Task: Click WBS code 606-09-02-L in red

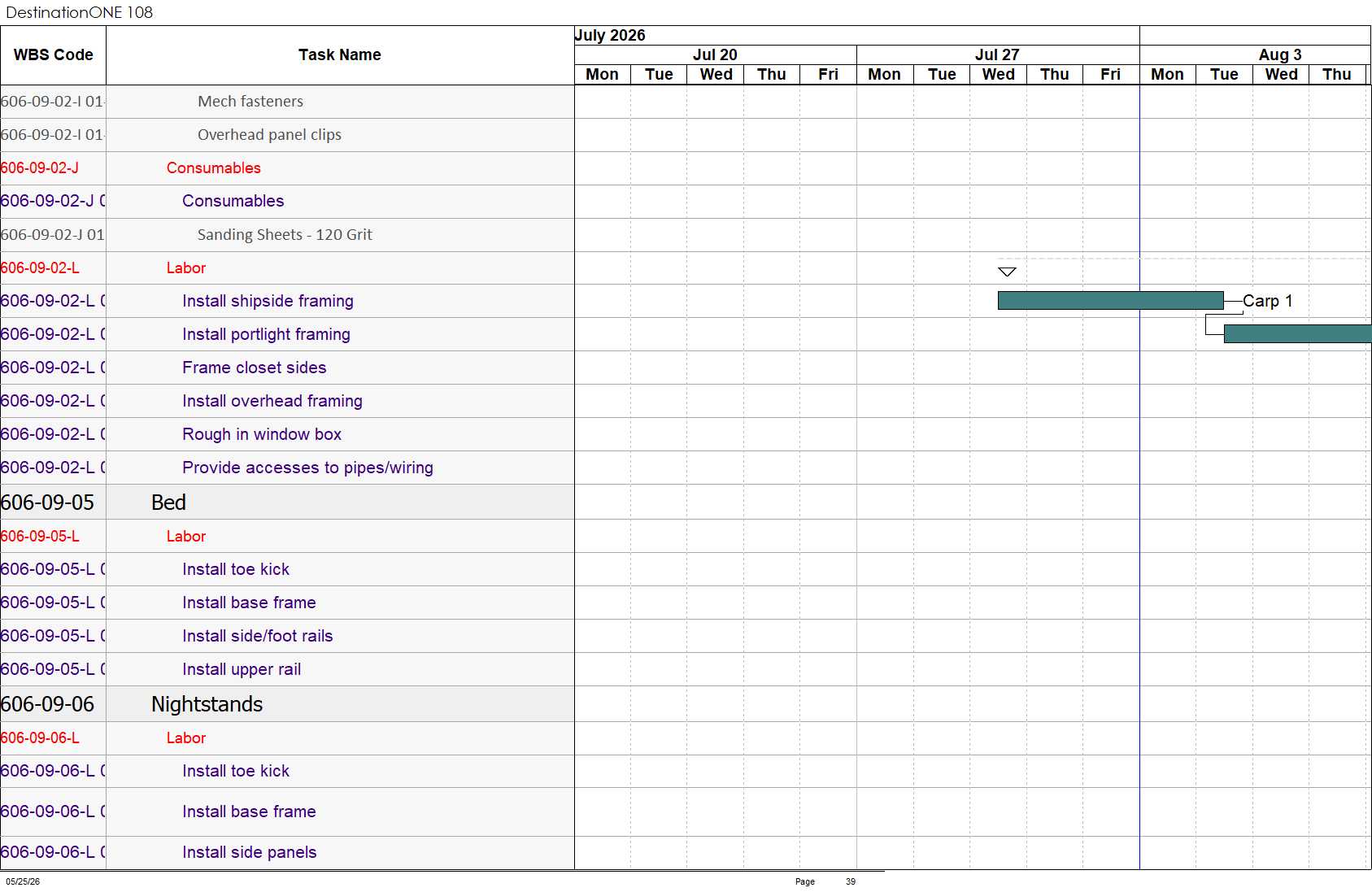Action: [x=40, y=268]
